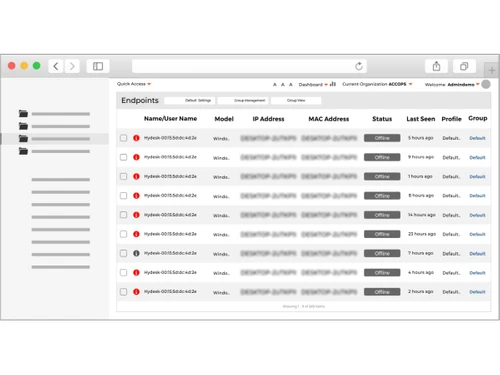
Task: Switch to the Group View tab
Action: (296, 100)
